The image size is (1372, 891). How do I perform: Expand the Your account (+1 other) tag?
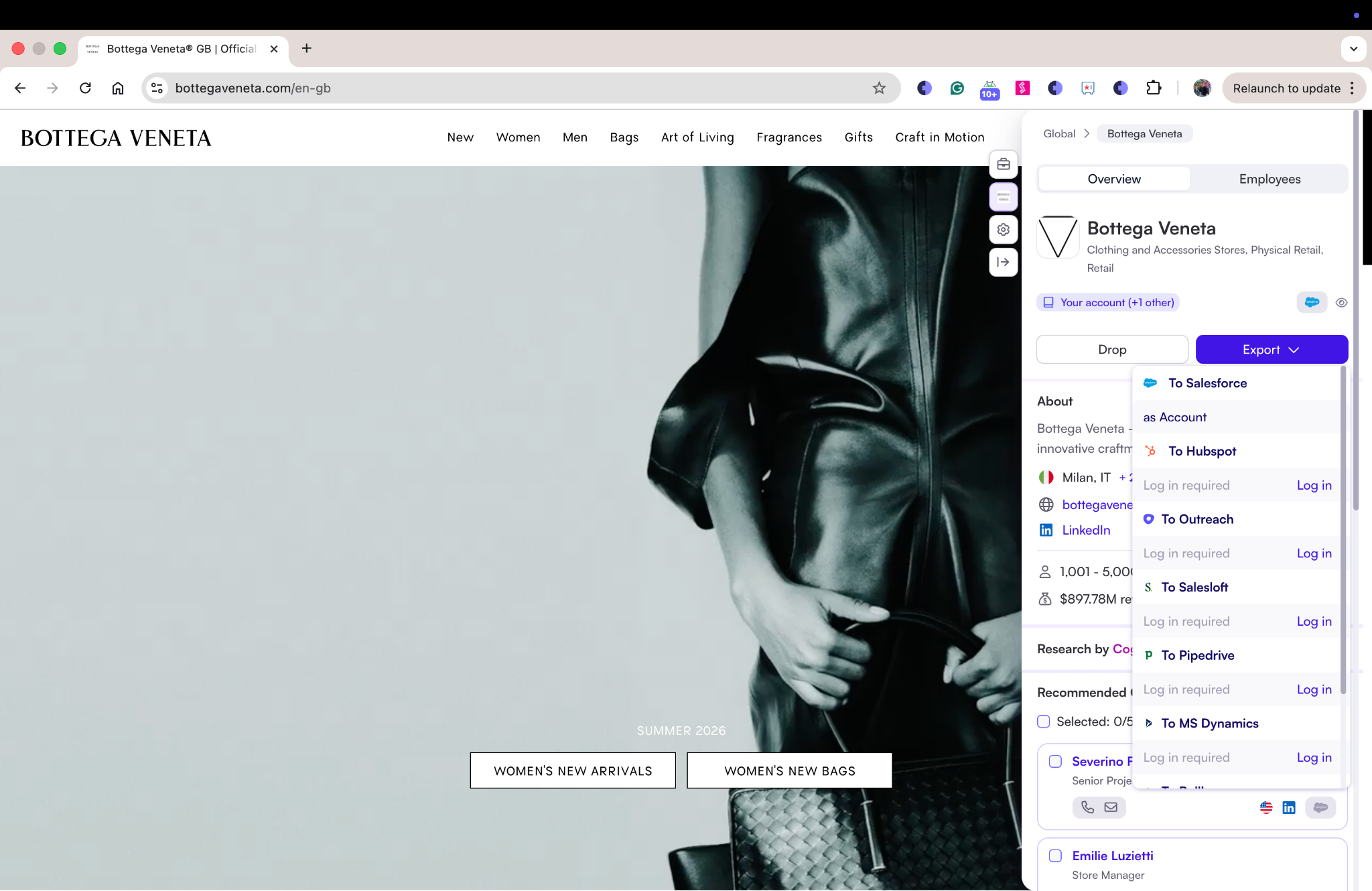click(x=1107, y=303)
